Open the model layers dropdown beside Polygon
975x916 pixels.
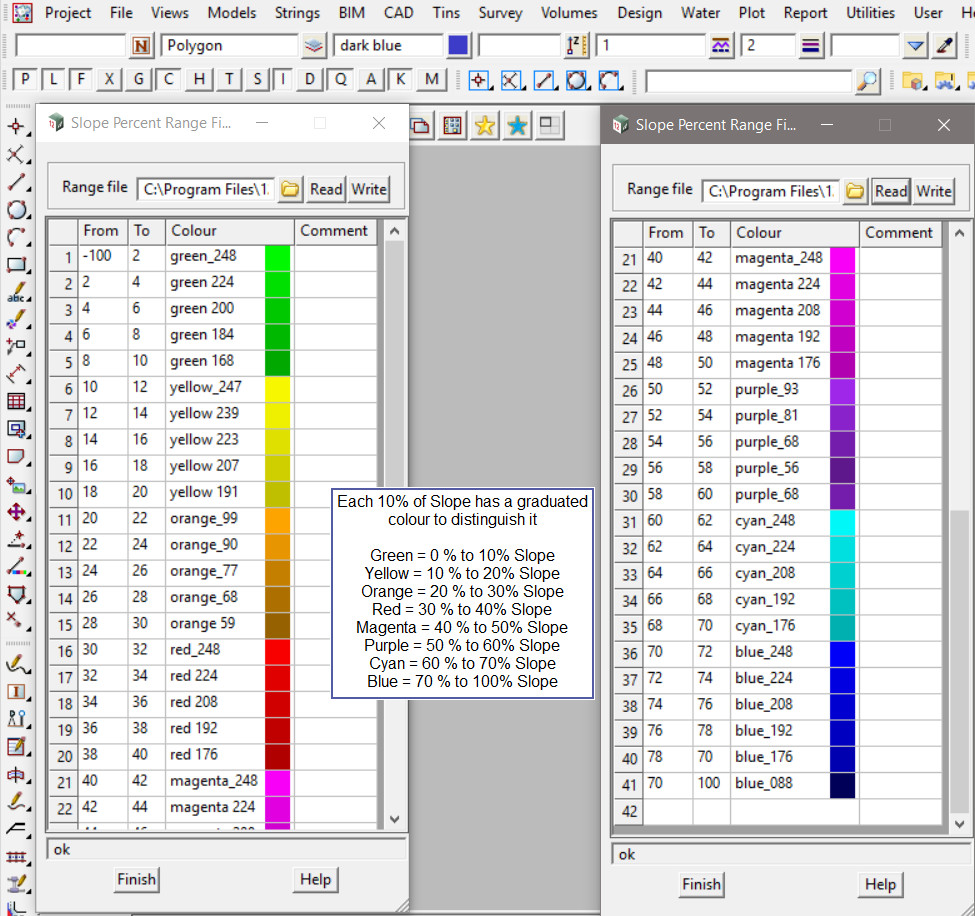[314, 46]
